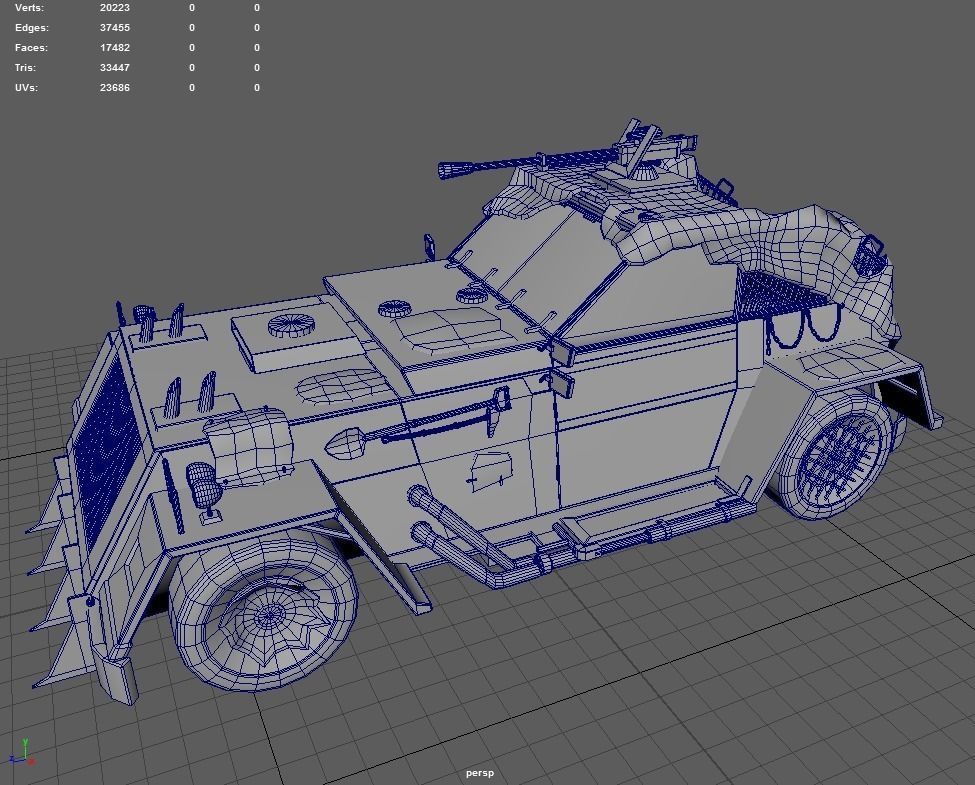Click the 'Edges:' label in heads-up display
This screenshot has width=975, height=785.
tap(32, 28)
